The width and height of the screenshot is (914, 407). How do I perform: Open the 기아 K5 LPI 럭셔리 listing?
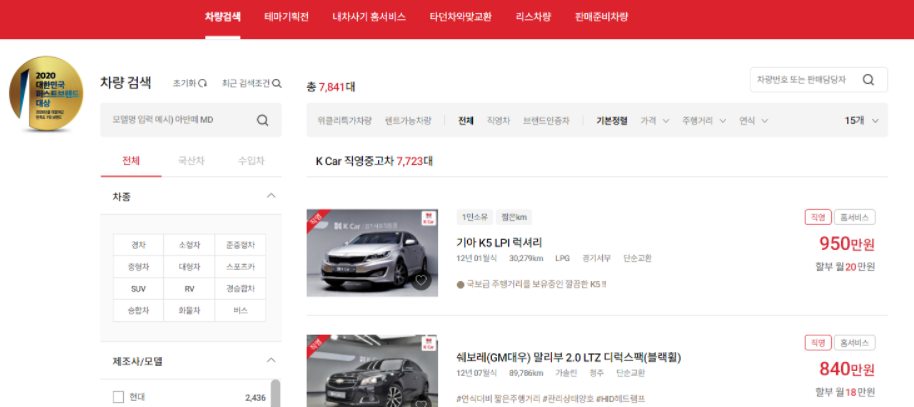500,242
